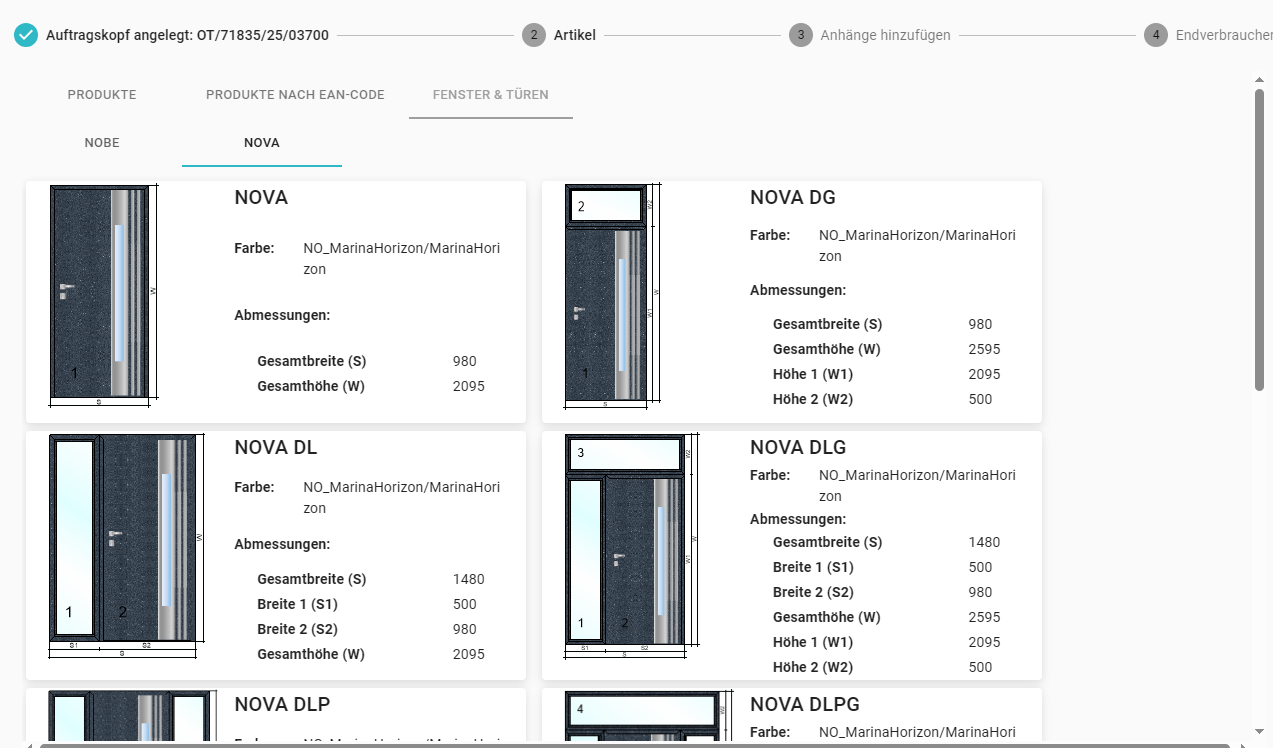
Task: Click the completed Auftragskopf checkmark step icon
Action: coord(26,35)
